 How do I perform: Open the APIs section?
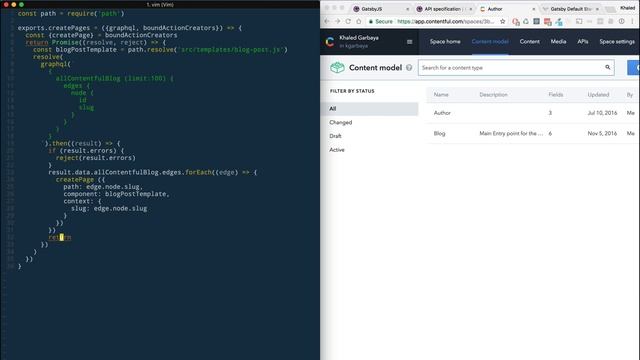point(582,42)
